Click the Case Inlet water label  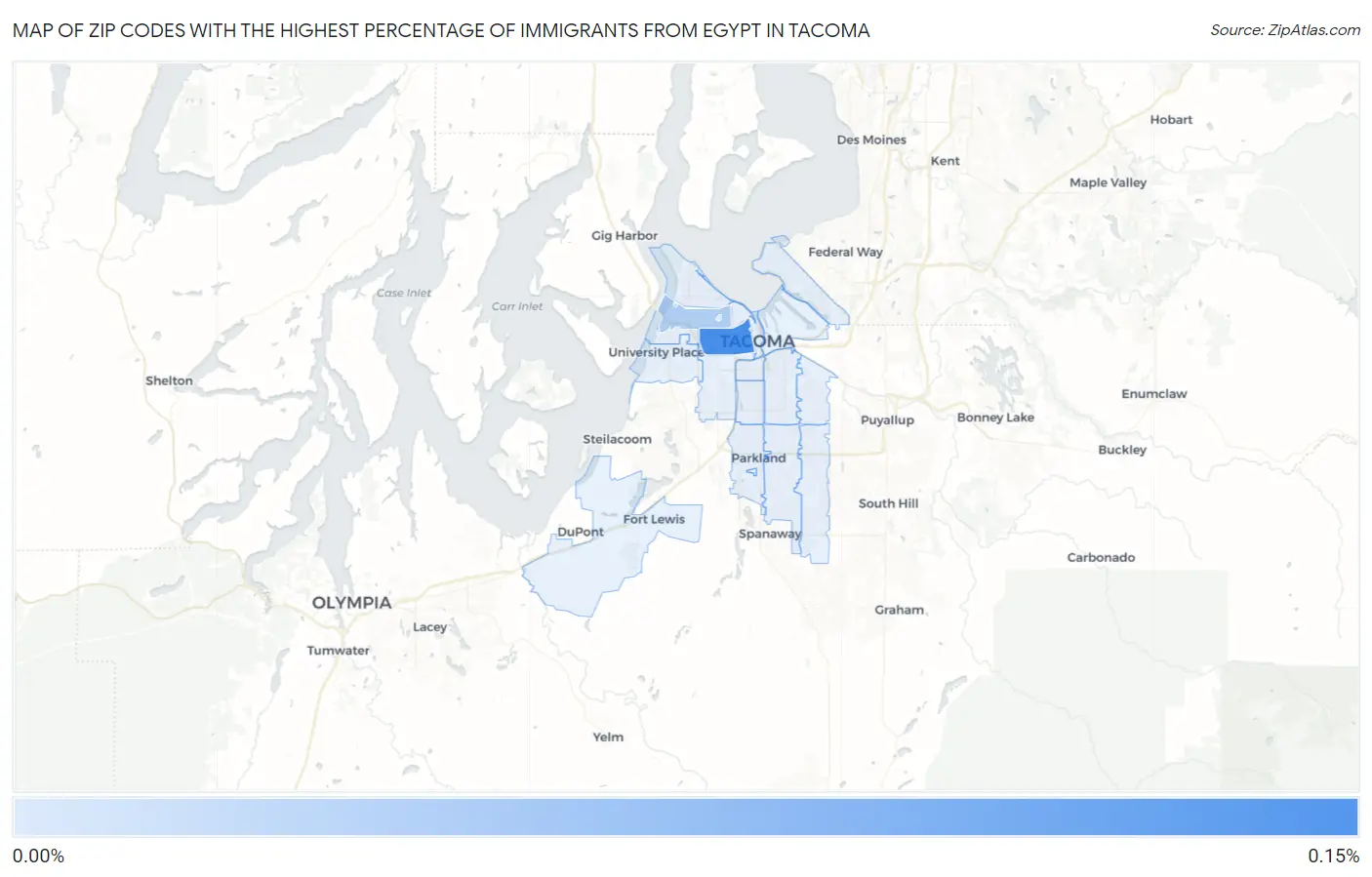(404, 293)
